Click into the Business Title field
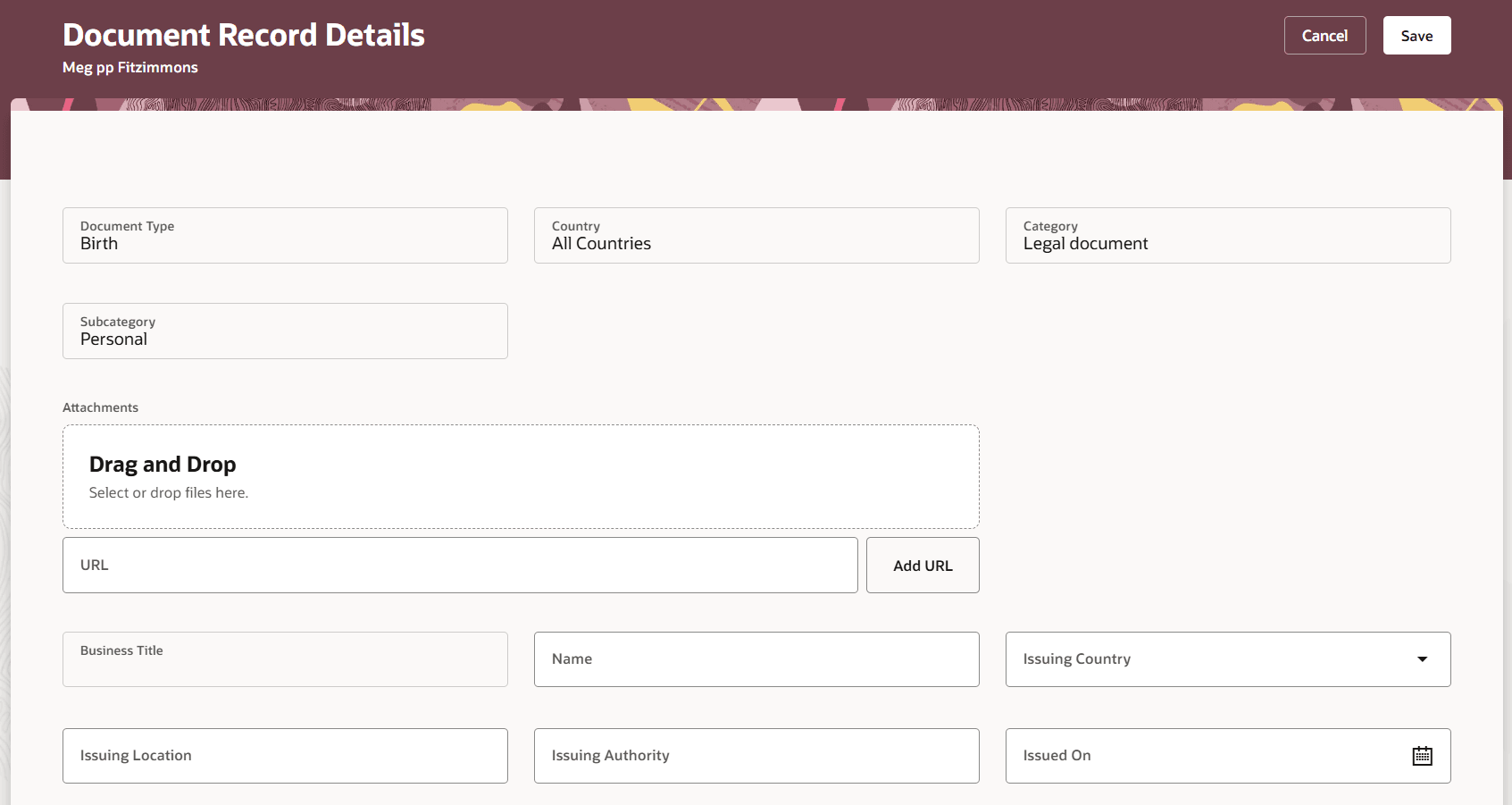The width and height of the screenshot is (1512, 805). point(284,659)
